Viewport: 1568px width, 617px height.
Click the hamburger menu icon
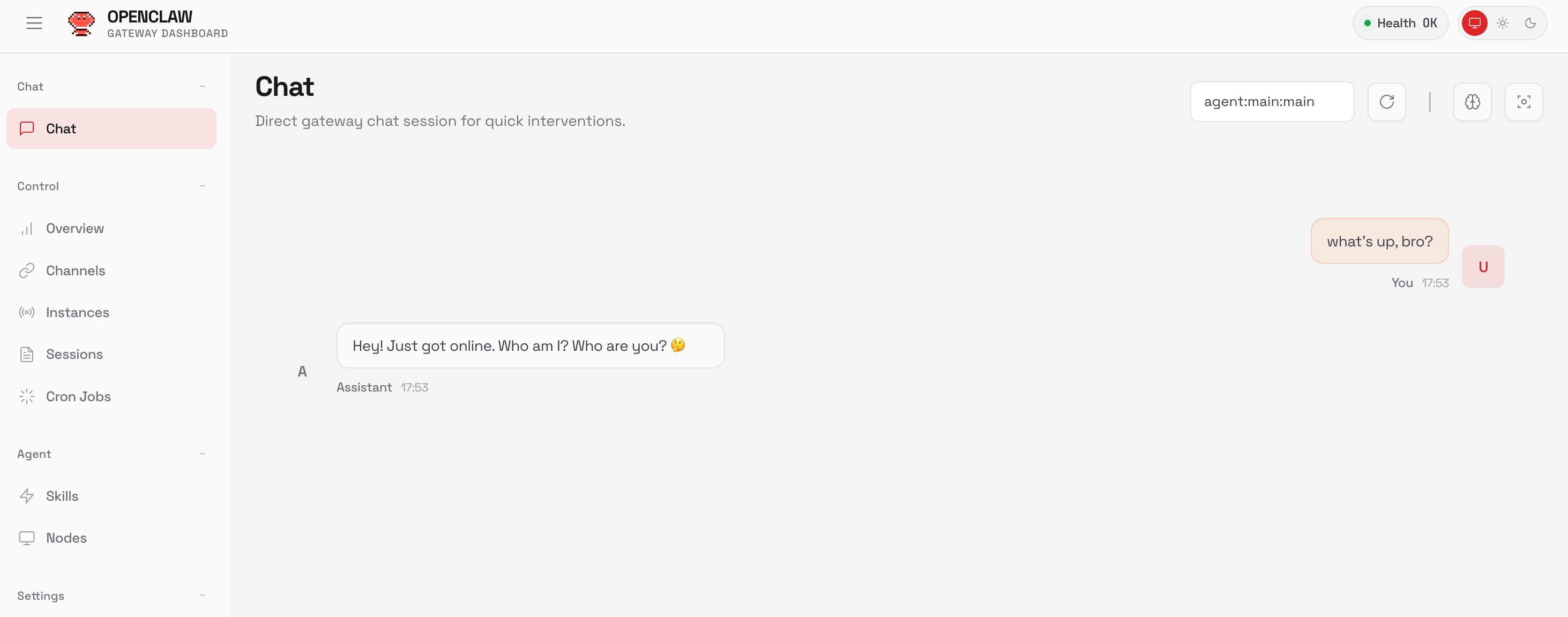tap(34, 23)
